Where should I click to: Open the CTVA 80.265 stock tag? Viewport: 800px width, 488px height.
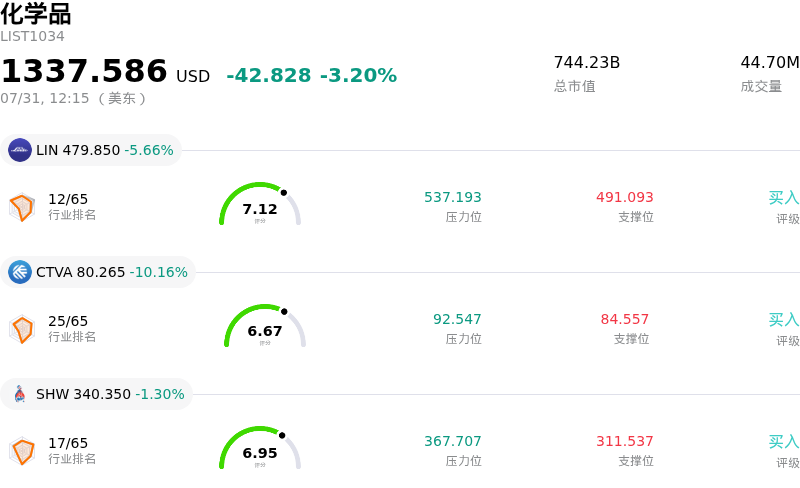click(x=98, y=272)
